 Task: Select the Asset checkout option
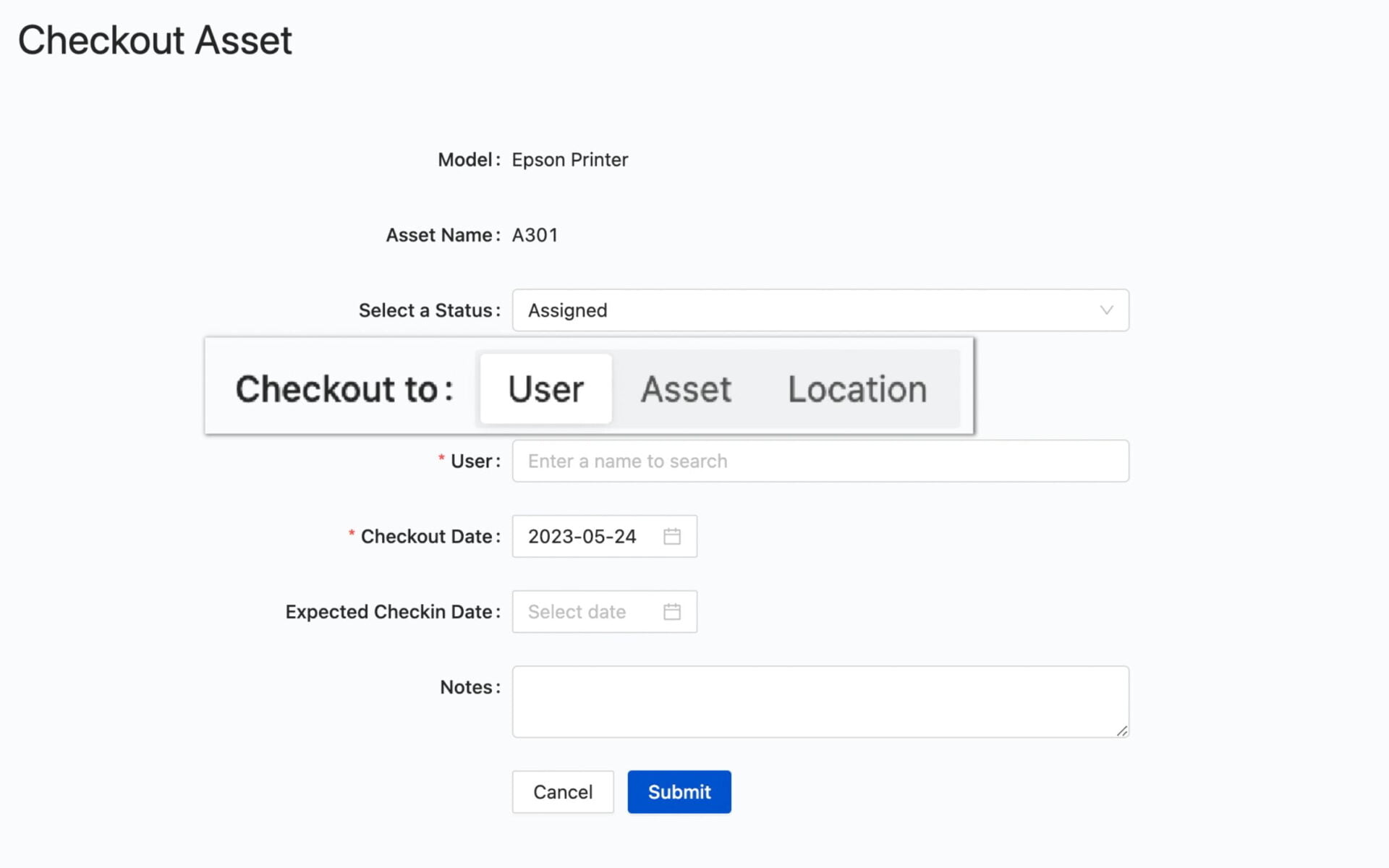pyautogui.click(x=686, y=389)
